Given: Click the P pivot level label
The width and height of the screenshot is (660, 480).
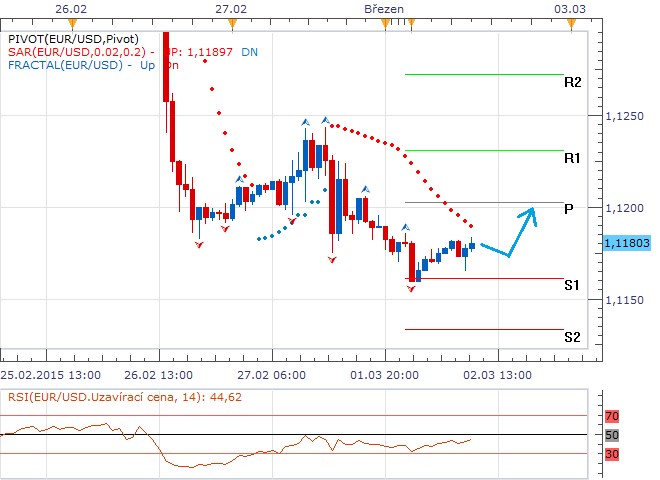Looking at the screenshot, I should 568,209.
